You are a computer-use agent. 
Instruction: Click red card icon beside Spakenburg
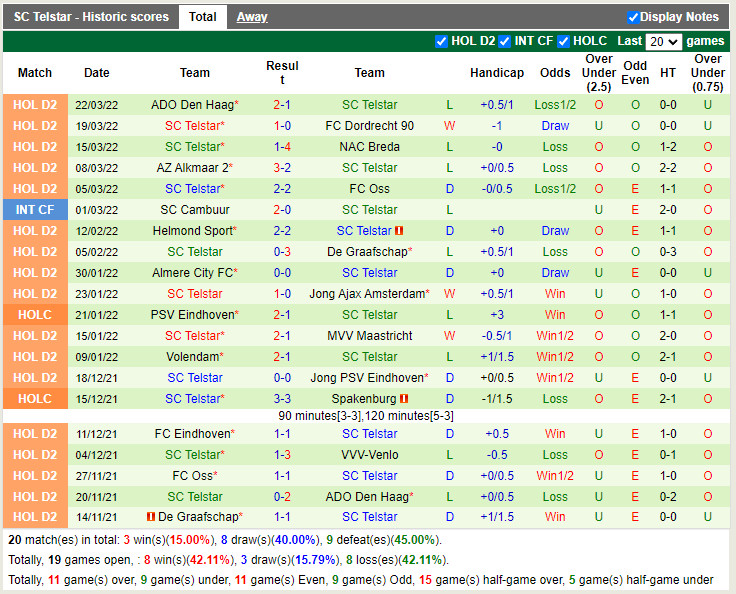tap(404, 399)
